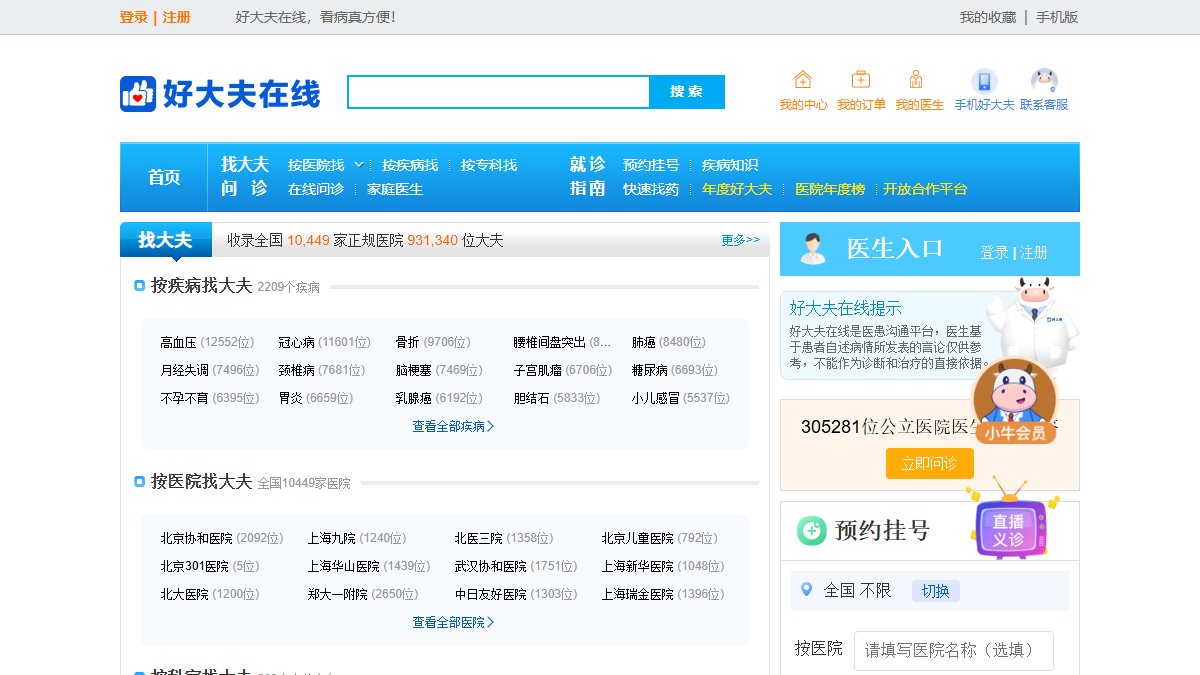The height and width of the screenshot is (675, 1200).
Task: Open 在线问诊 menu item
Action: [x=316, y=189]
